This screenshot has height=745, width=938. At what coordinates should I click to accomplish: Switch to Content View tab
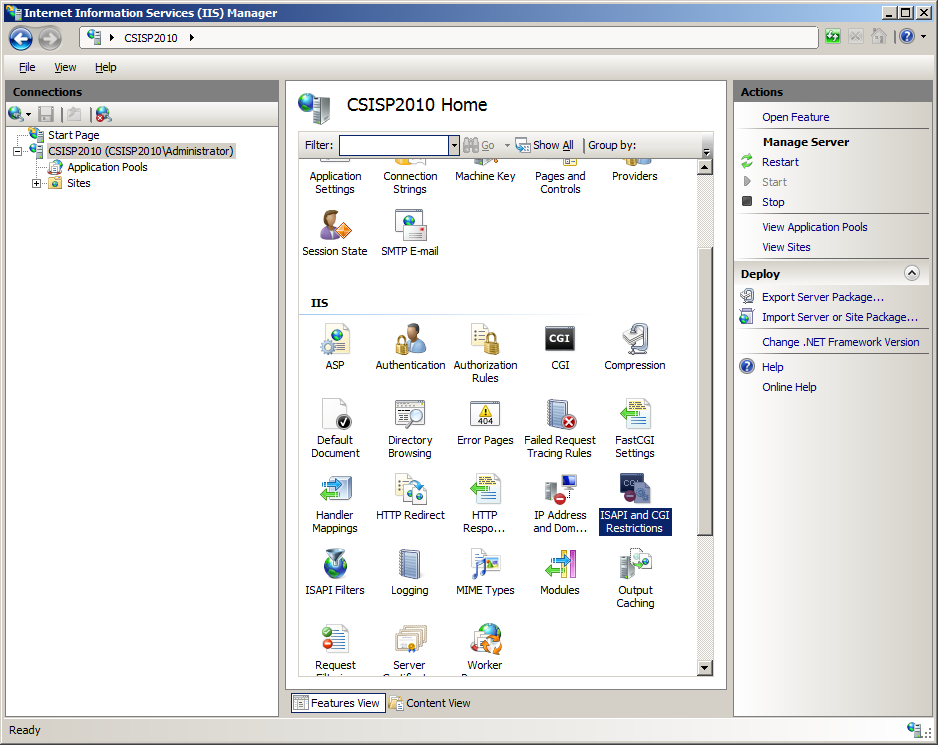429,703
